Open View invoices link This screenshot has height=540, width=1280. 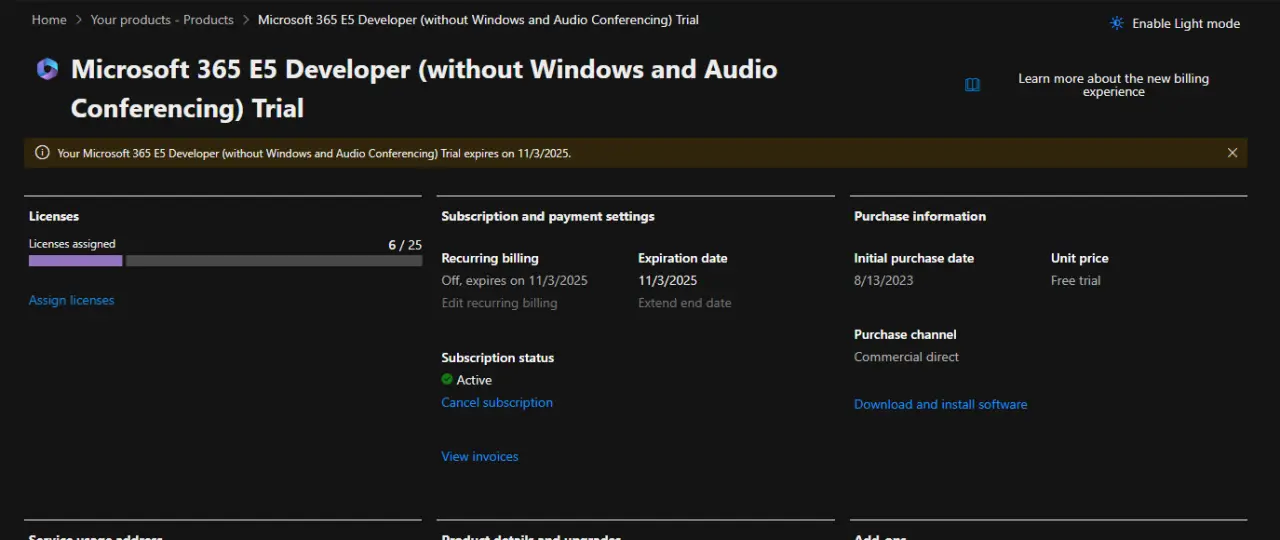pyautogui.click(x=480, y=456)
